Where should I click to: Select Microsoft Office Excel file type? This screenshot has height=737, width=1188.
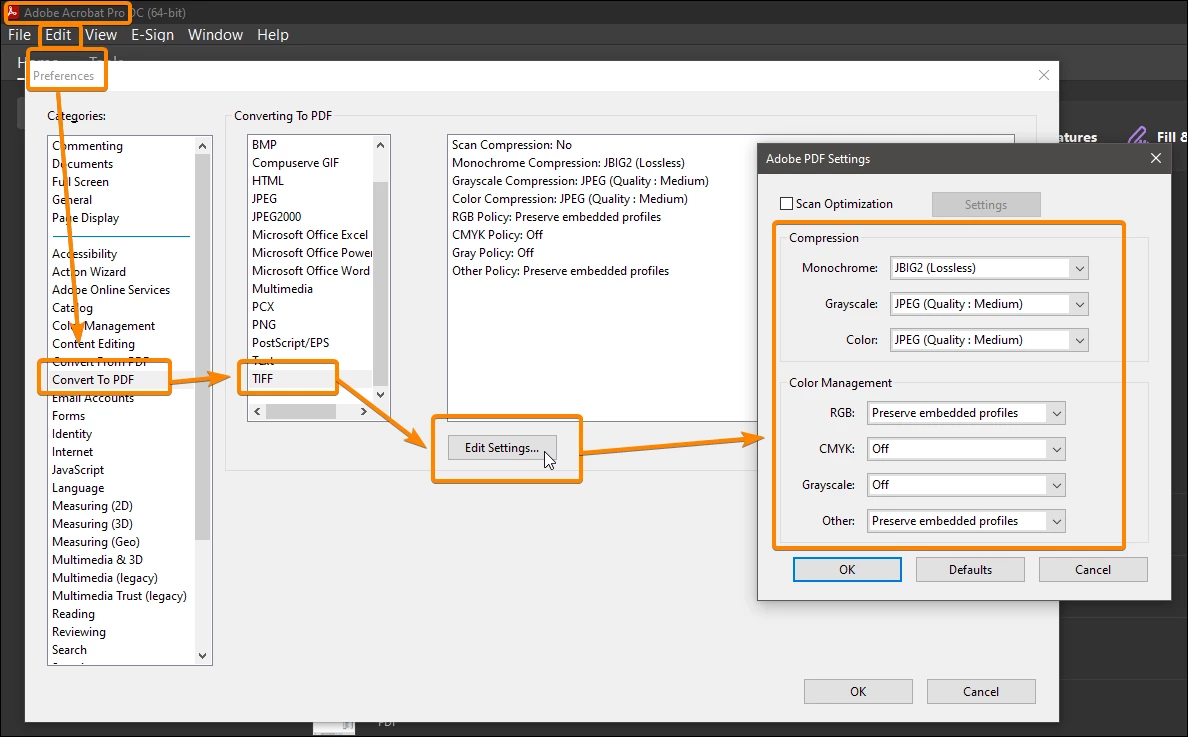click(x=310, y=235)
